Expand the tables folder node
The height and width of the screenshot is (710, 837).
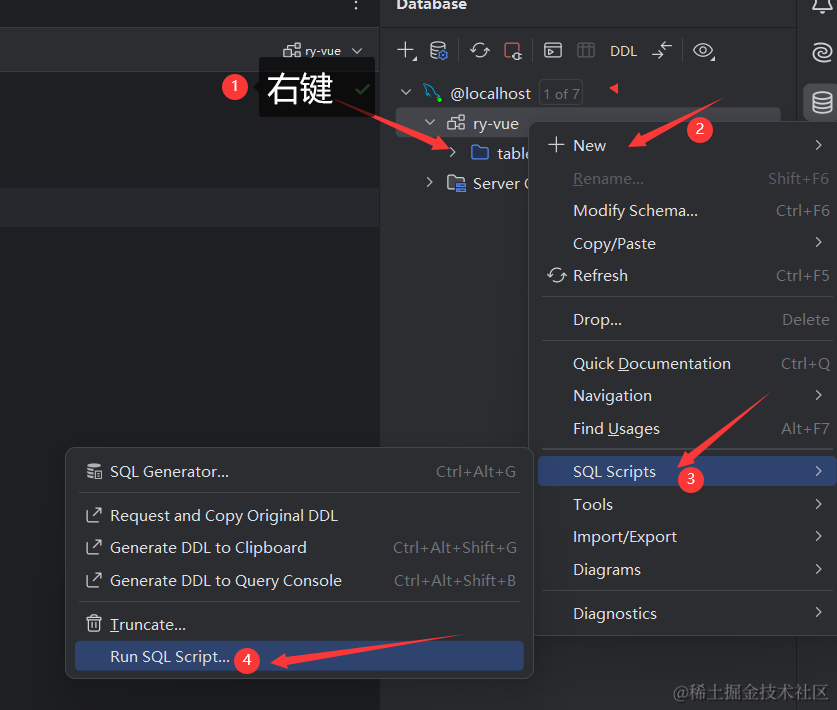452,153
